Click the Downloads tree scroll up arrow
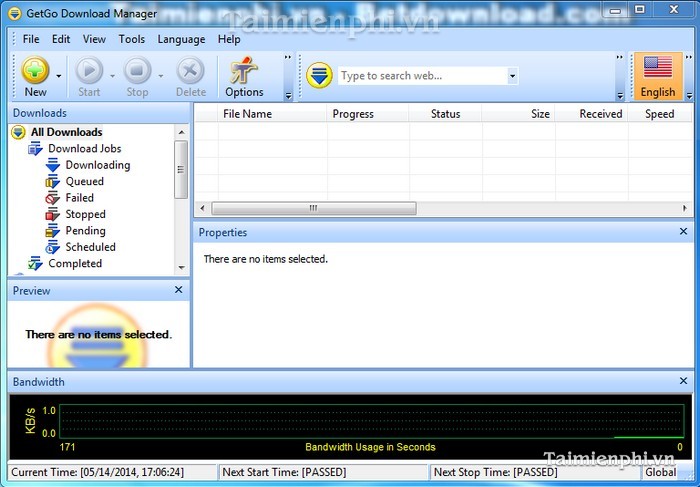700x487 pixels. [x=181, y=132]
